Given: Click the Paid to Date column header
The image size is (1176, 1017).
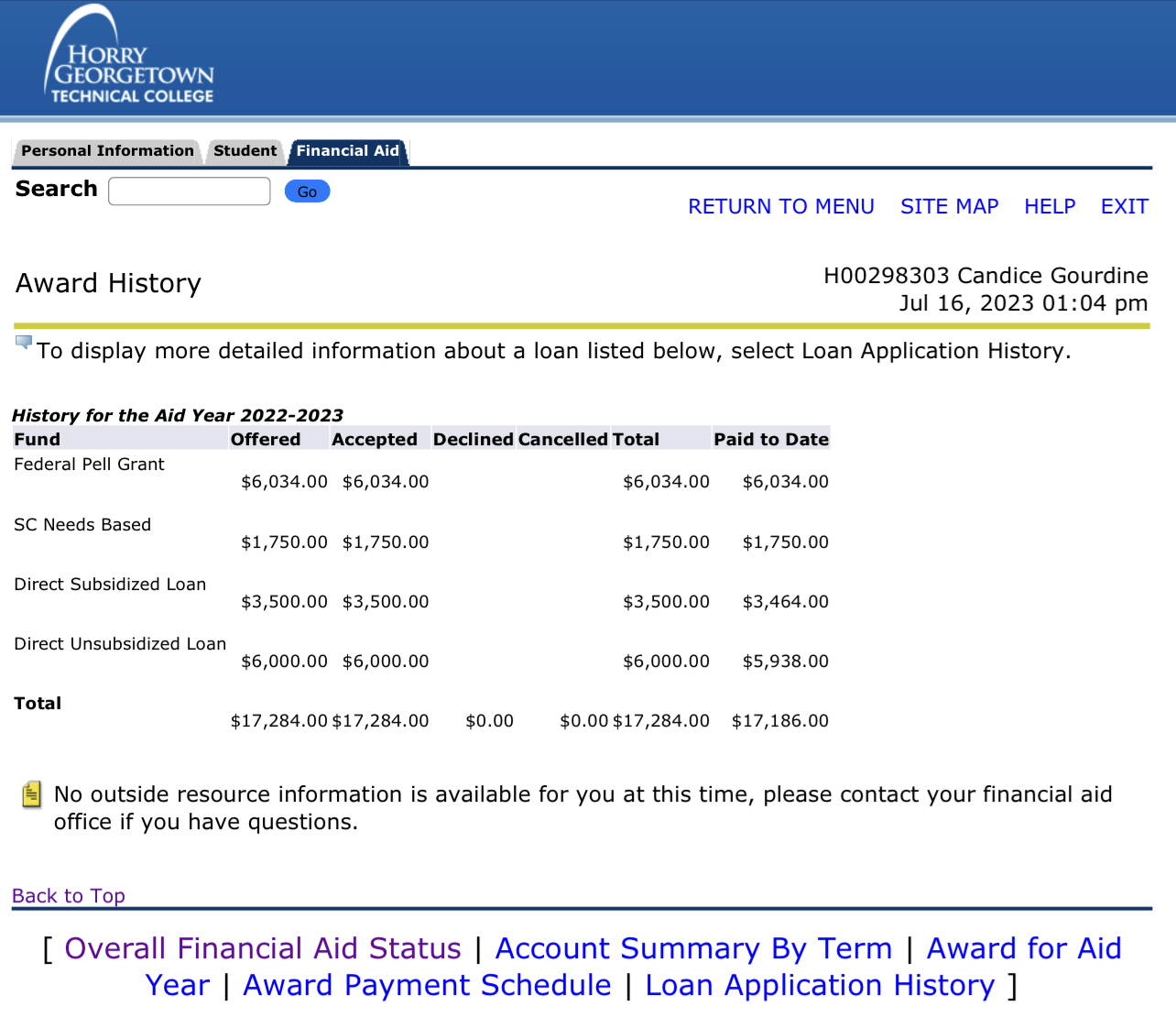Looking at the screenshot, I should click(x=771, y=439).
